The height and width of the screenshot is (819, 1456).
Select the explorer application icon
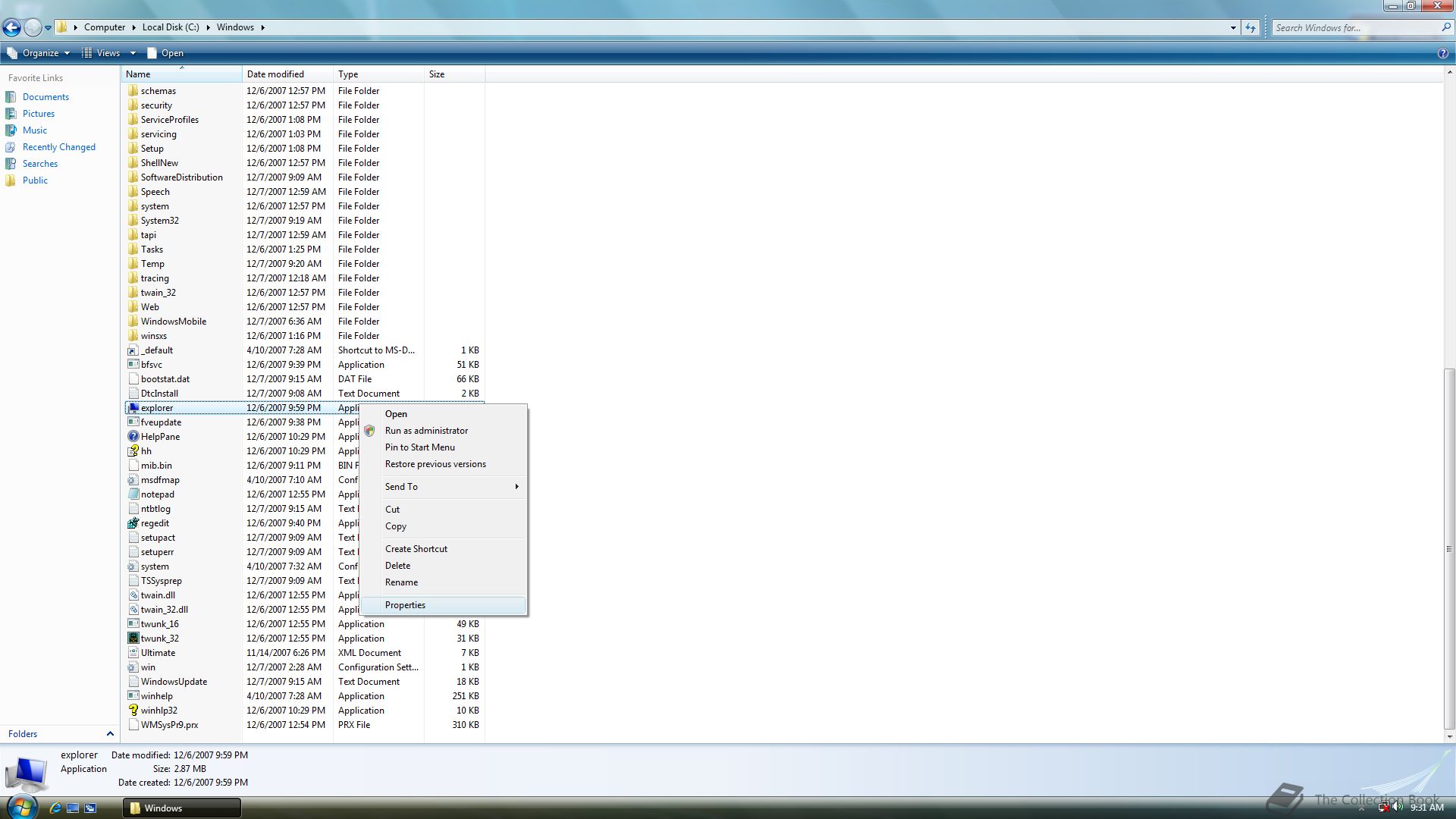133,408
